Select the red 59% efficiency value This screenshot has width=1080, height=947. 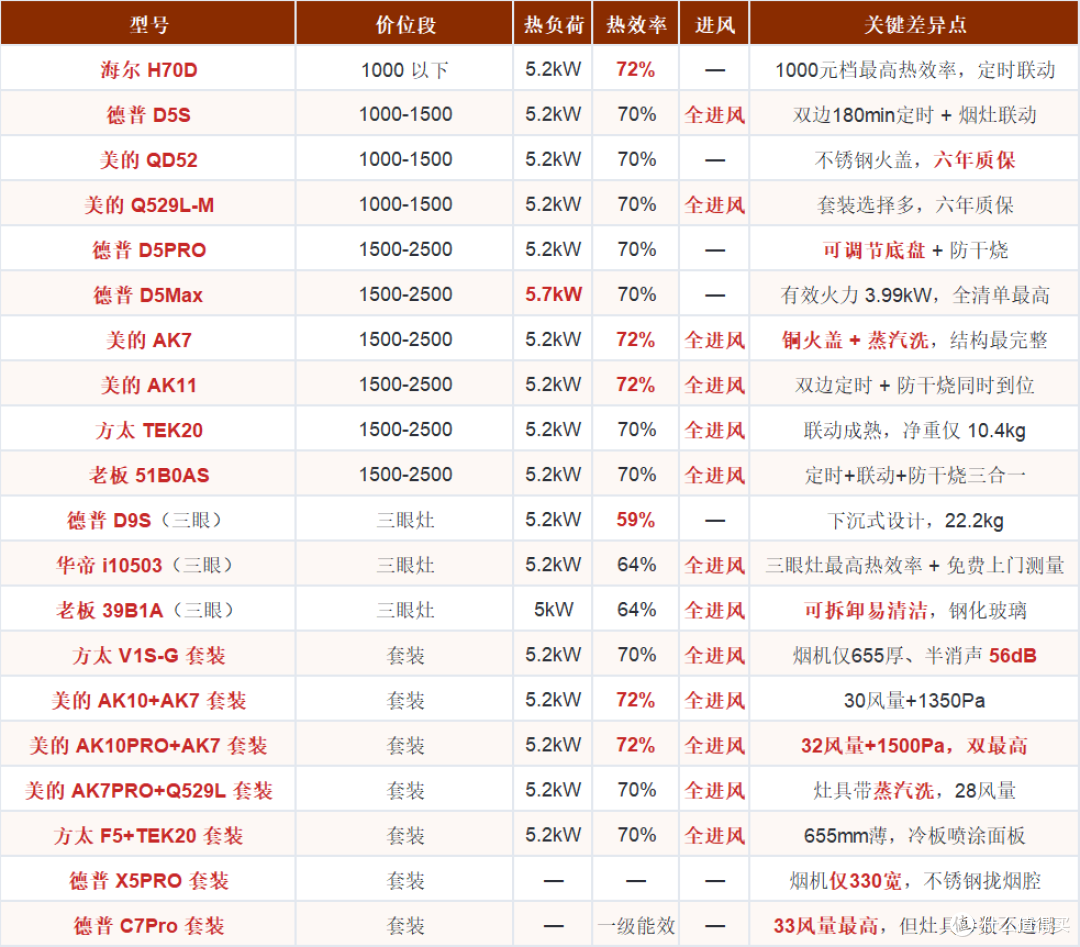pos(636,520)
